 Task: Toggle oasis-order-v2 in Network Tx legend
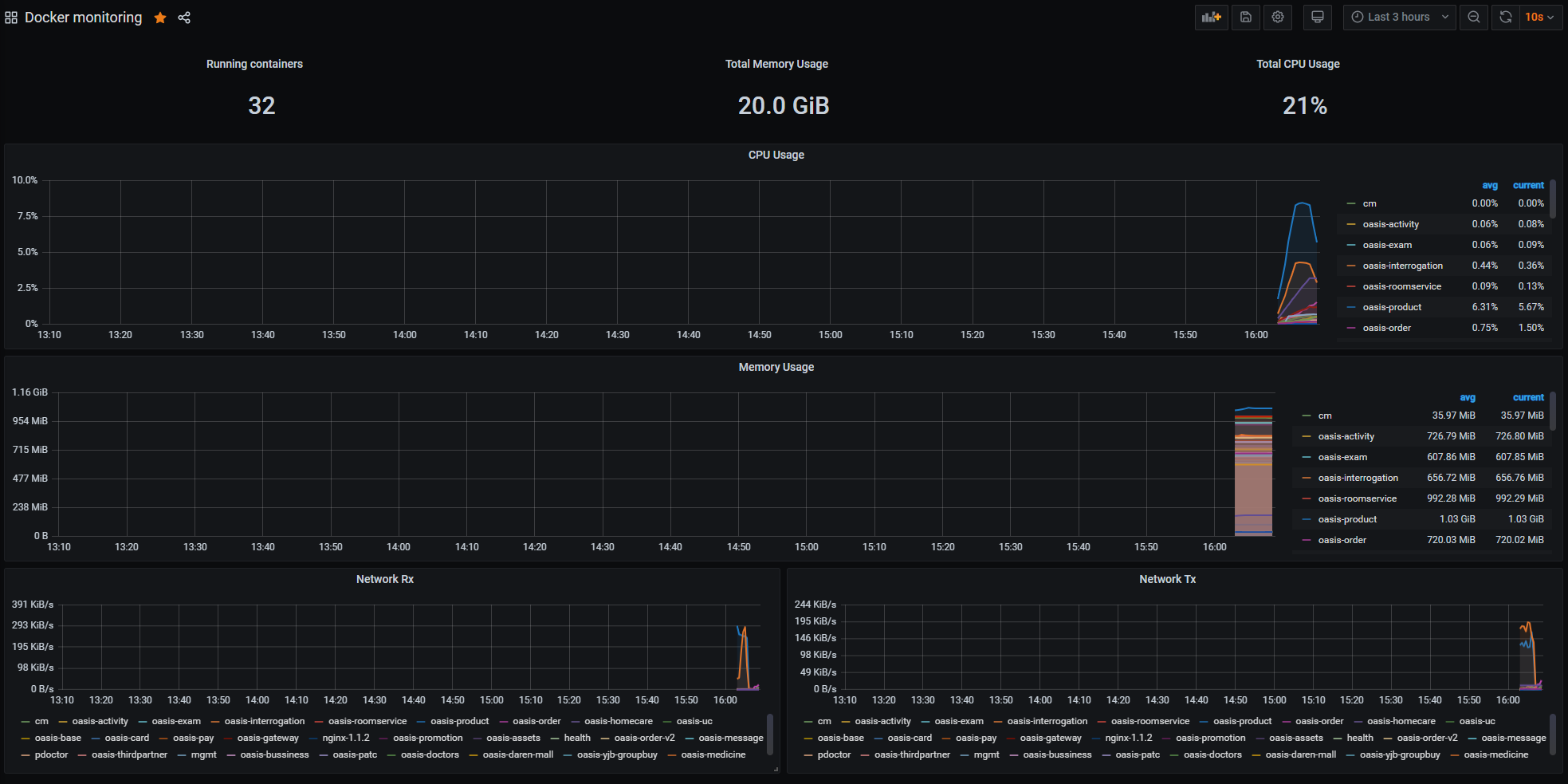pyautogui.click(x=1427, y=738)
